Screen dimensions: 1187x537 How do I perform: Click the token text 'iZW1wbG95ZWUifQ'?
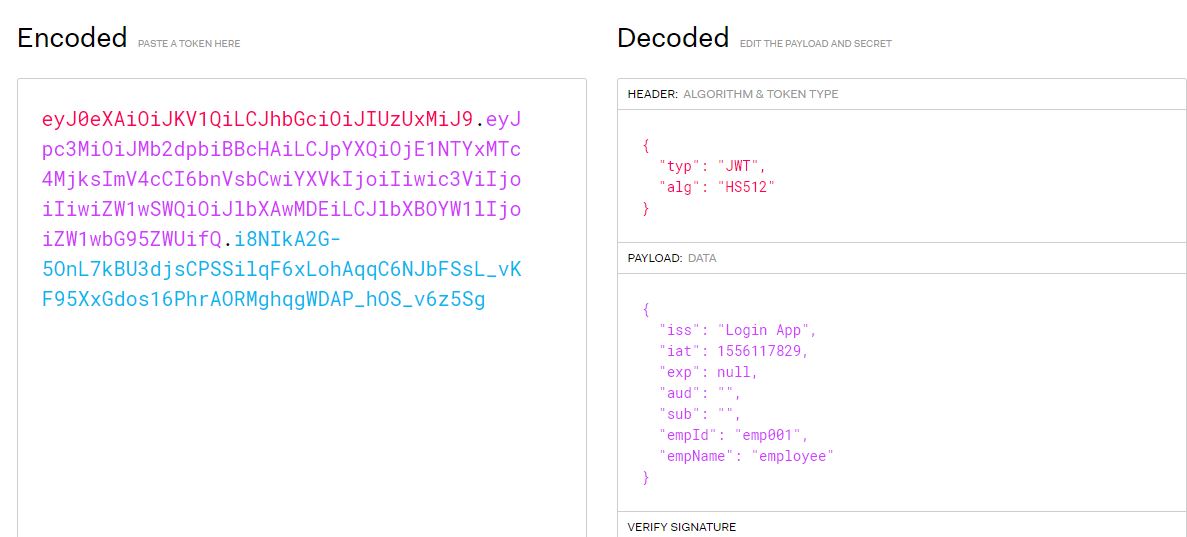click(132, 240)
